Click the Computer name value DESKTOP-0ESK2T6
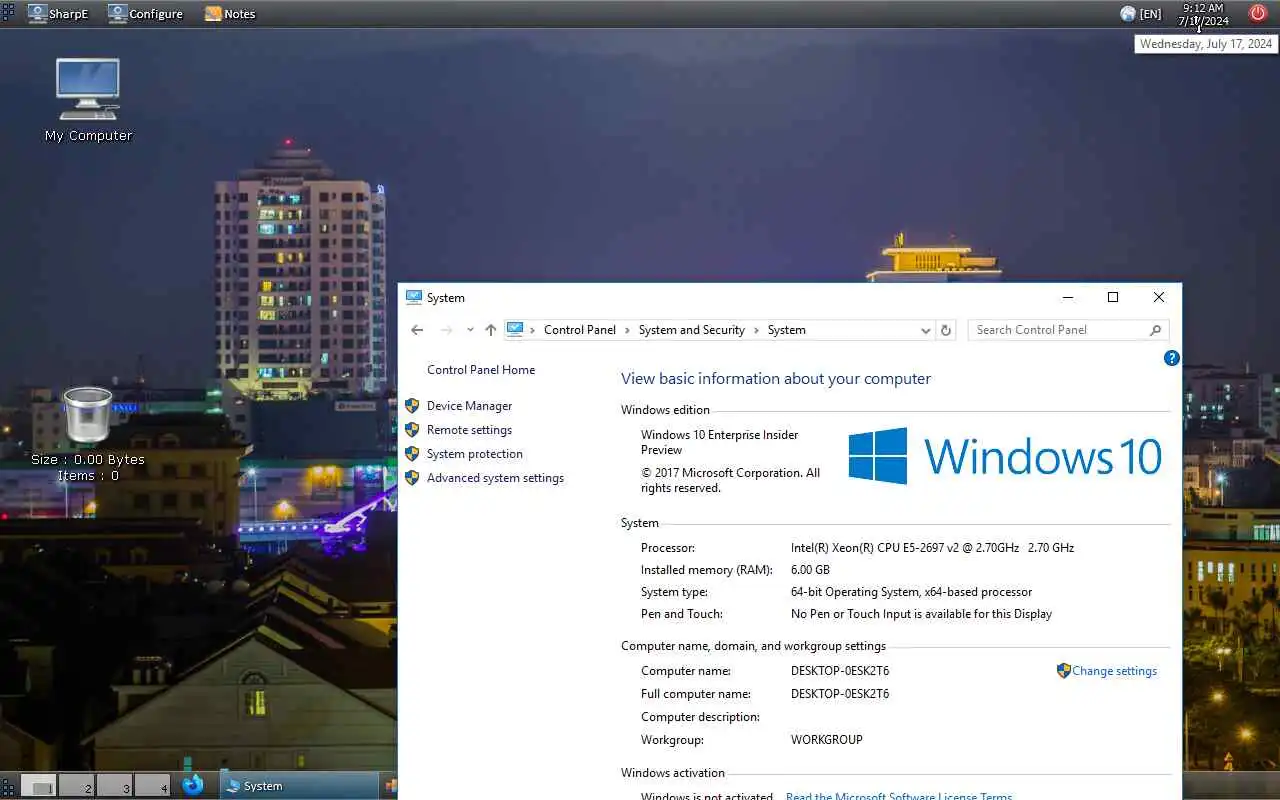Screen dimensions: 1280x800 click(x=840, y=671)
